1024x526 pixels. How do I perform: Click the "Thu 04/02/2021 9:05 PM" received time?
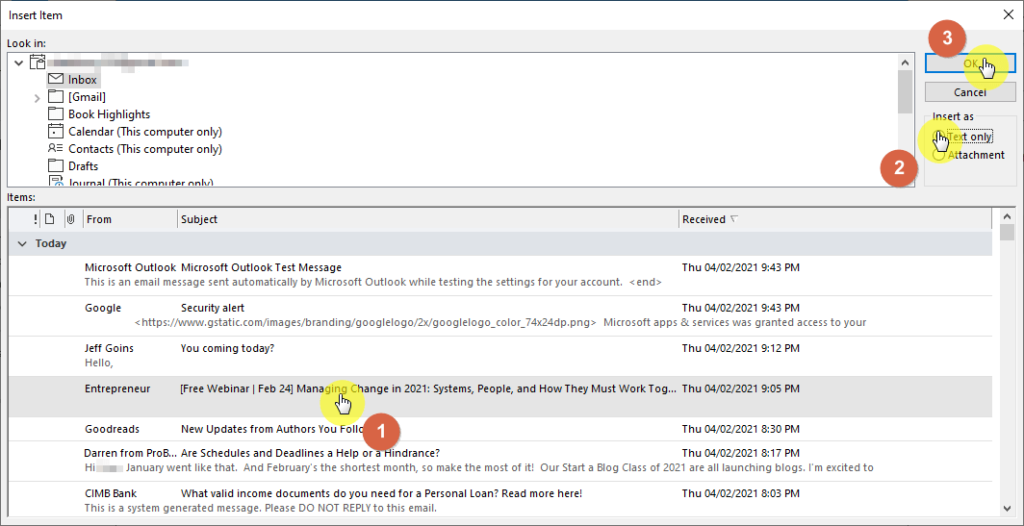click(741, 389)
